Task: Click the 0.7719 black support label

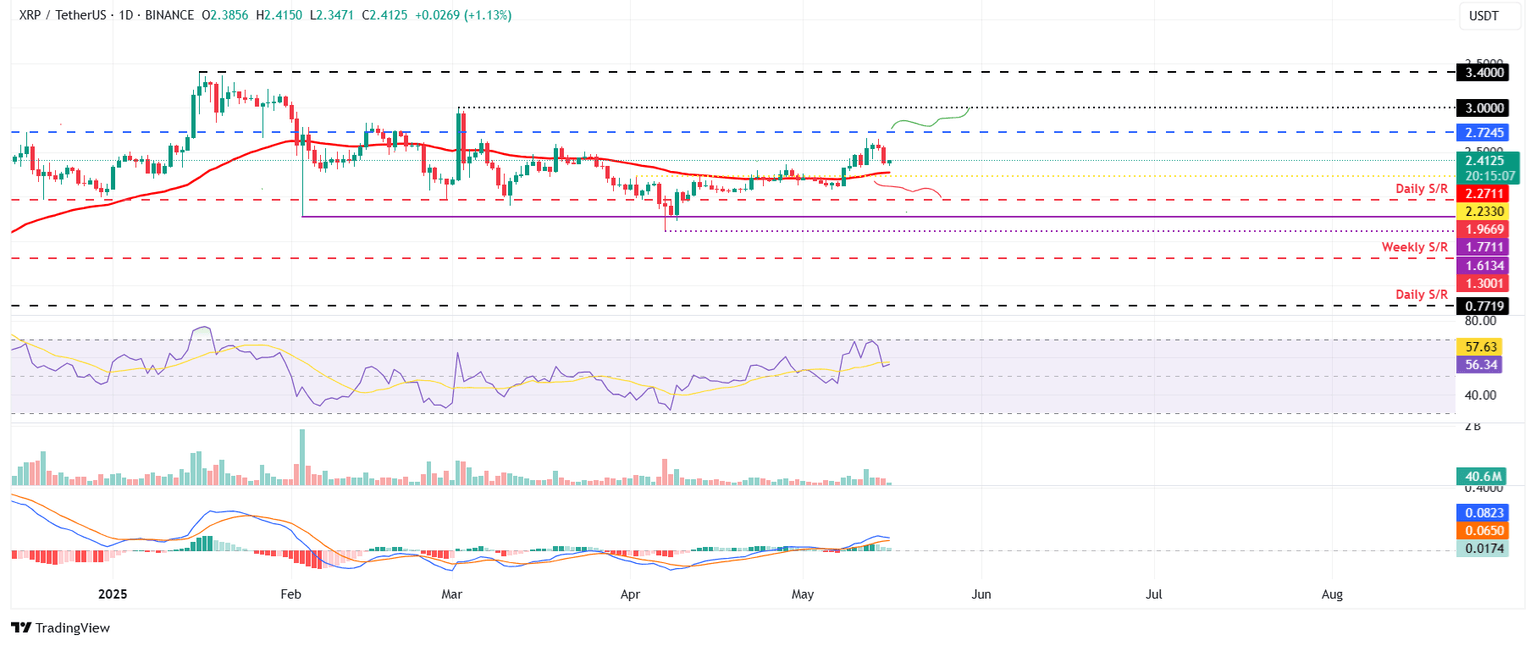Action: click(1483, 306)
